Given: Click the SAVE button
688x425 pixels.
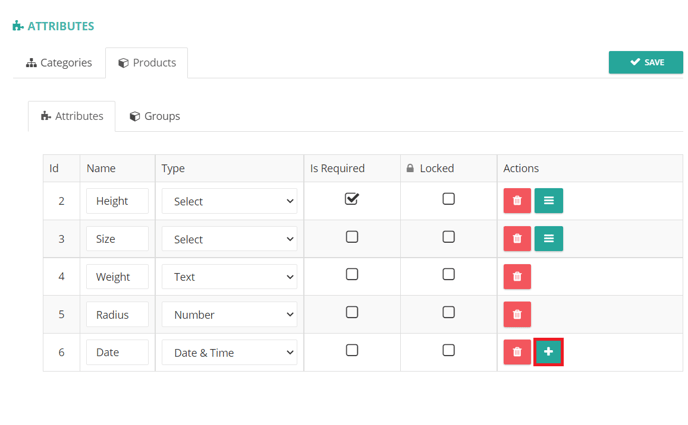Looking at the screenshot, I should click(x=645, y=62).
